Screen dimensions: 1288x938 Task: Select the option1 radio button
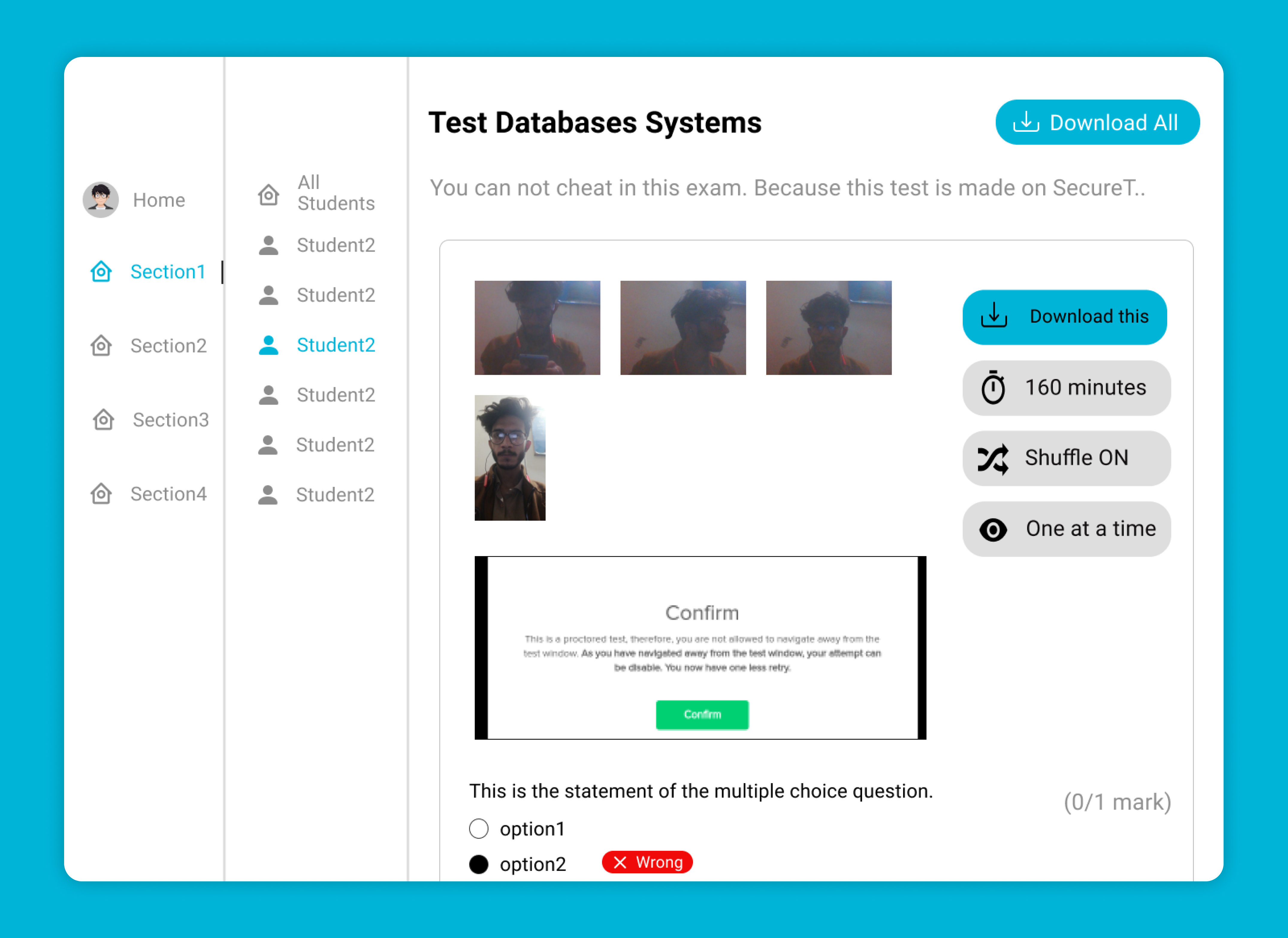479,829
